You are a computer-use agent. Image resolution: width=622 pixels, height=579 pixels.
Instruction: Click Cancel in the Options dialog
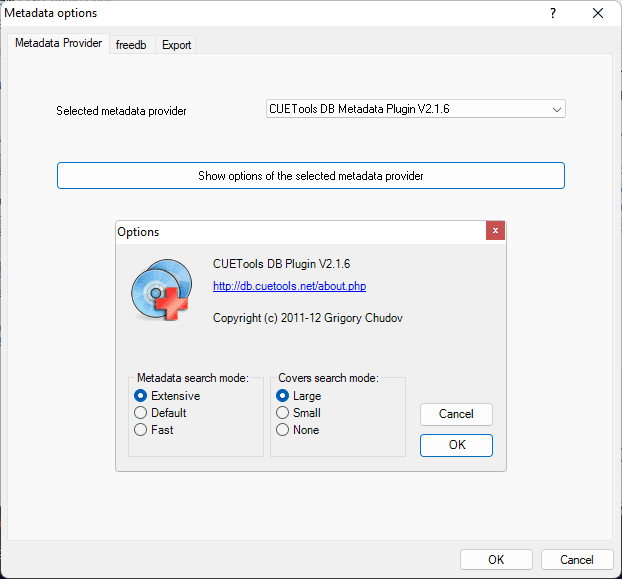(x=456, y=414)
